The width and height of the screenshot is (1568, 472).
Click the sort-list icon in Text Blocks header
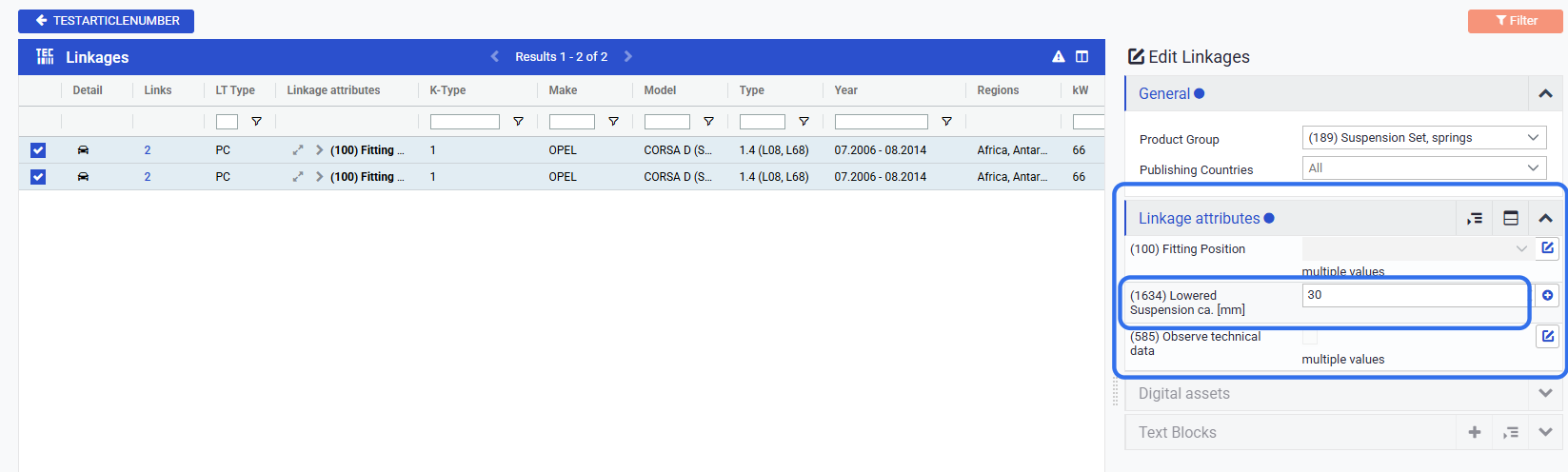click(x=1511, y=432)
